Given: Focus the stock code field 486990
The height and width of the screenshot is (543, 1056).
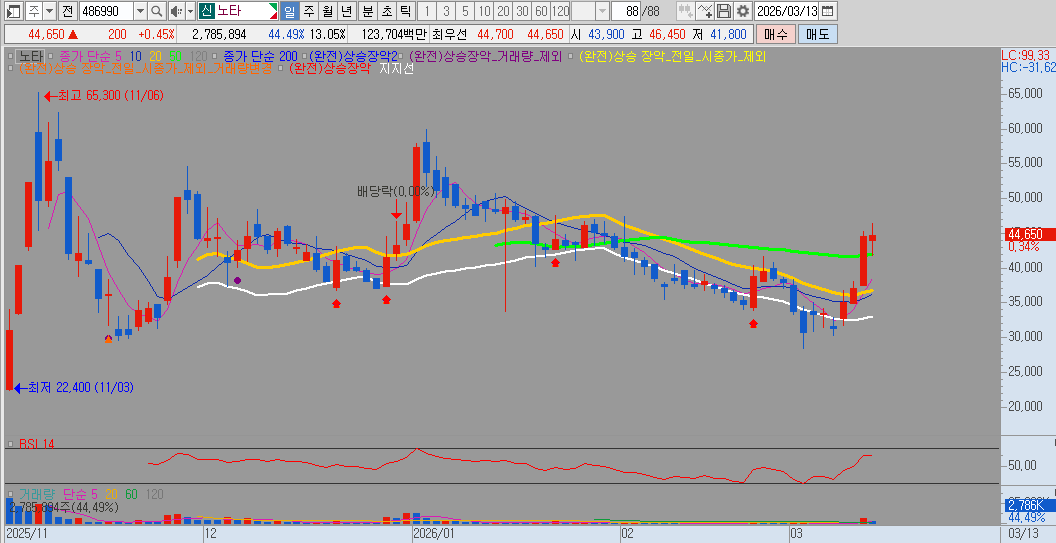Looking at the screenshot, I should point(106,11).
